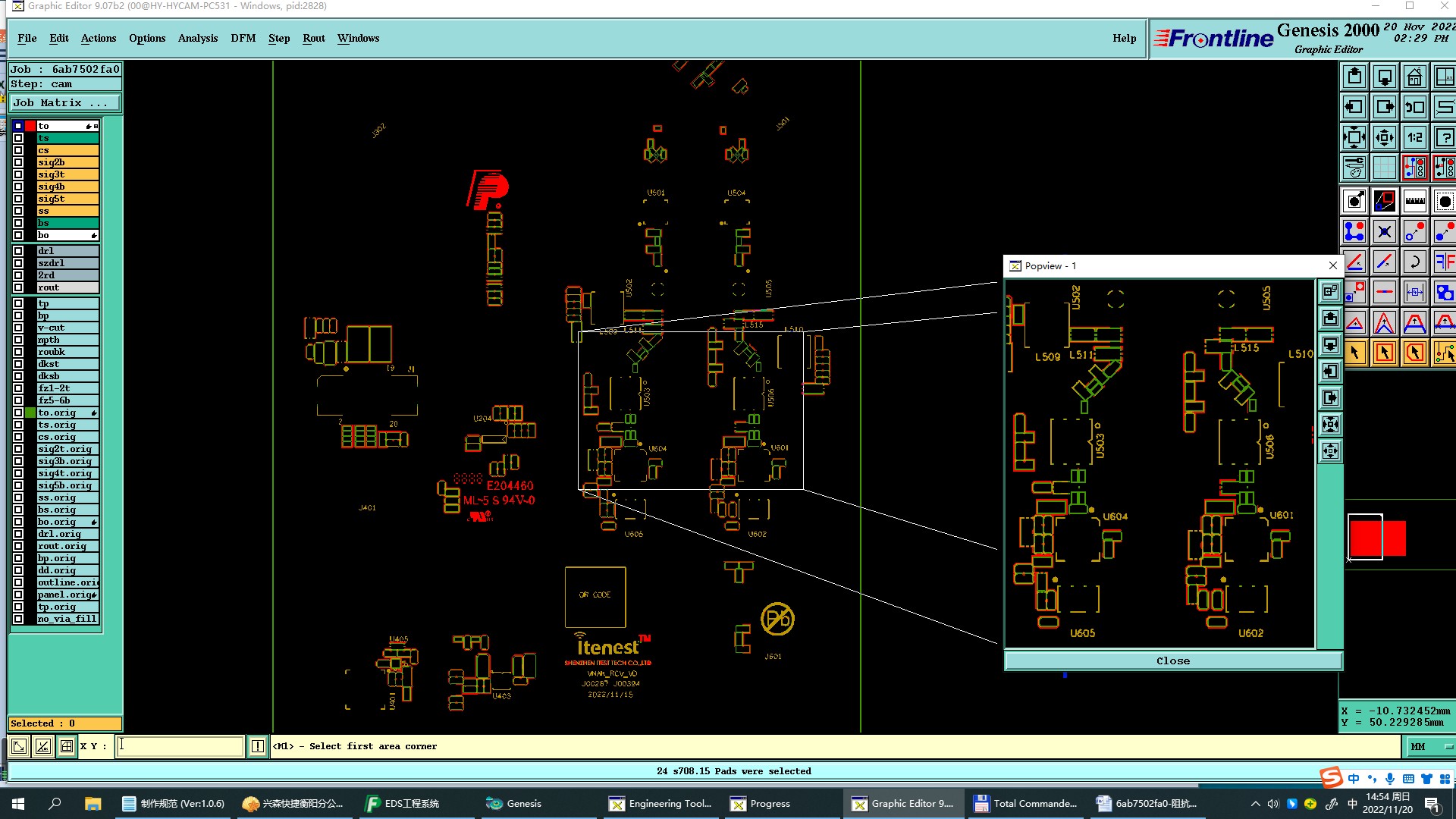1456x819 pixels.
Task: Click the pan-up arrow icon
Action: [1354, 77]
